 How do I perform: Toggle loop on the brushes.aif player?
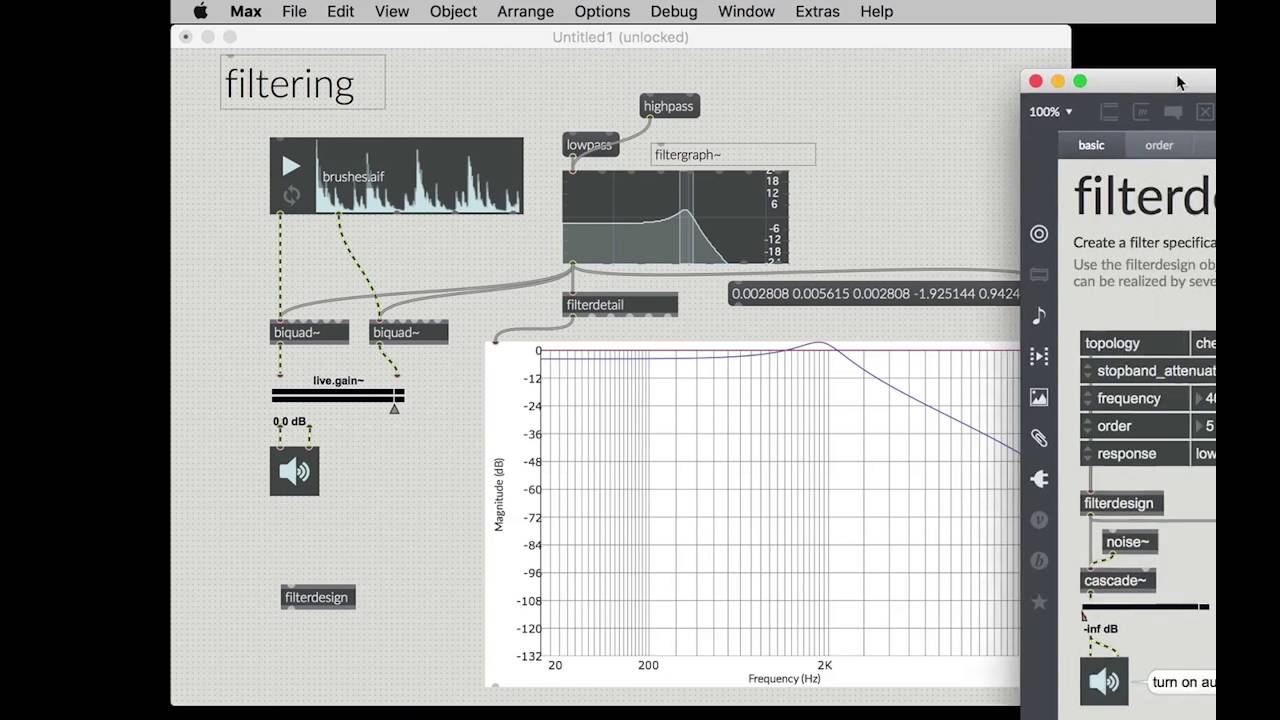(291, 195)
